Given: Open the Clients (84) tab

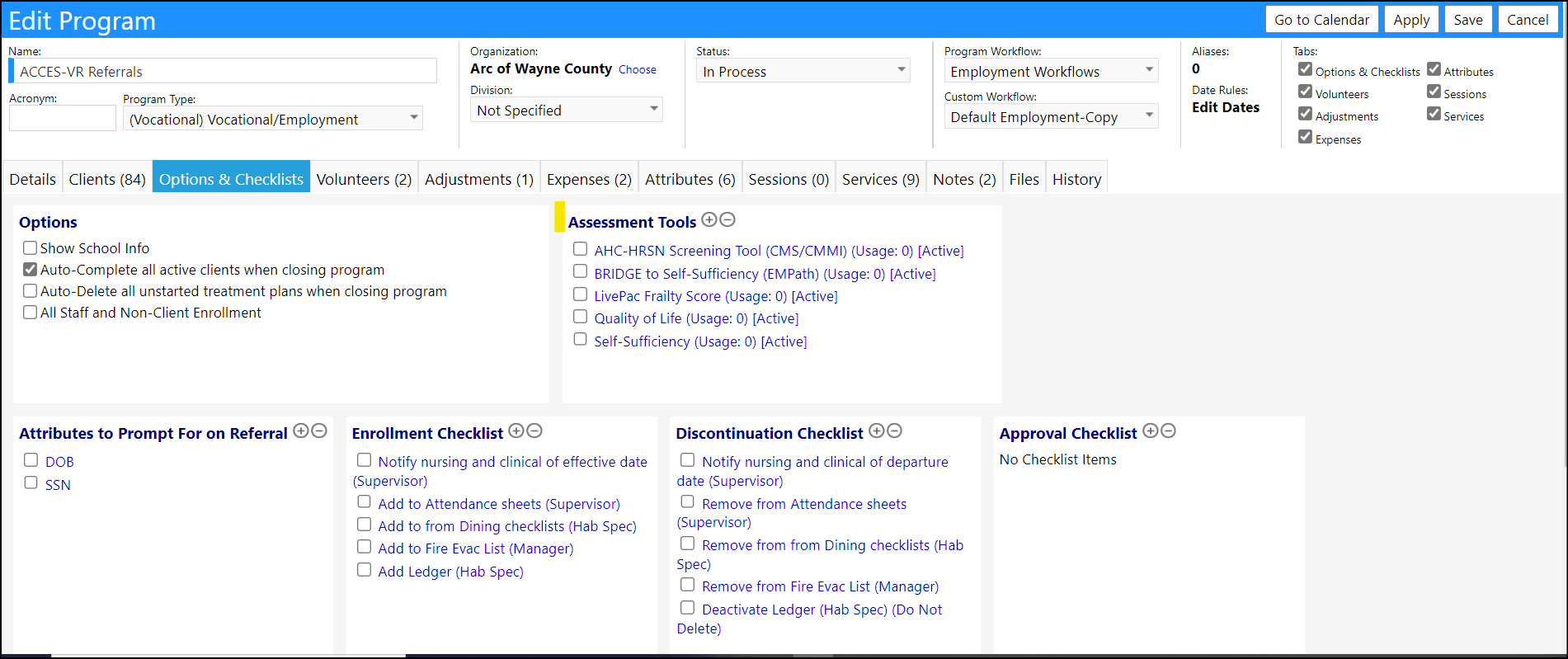Looking at the screenshot, I should 107,179.
